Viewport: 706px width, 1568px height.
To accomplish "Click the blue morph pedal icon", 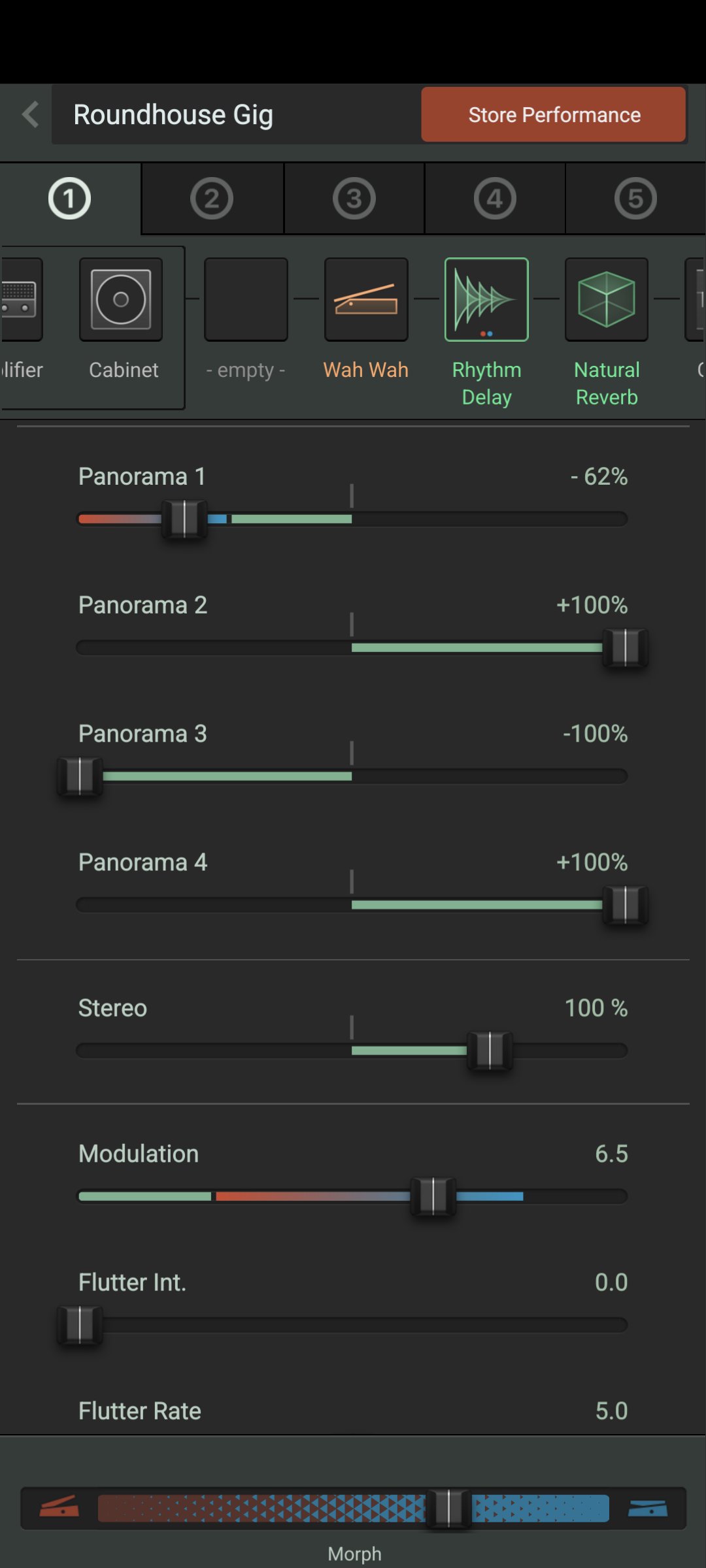I will (x=647, y=1507).
